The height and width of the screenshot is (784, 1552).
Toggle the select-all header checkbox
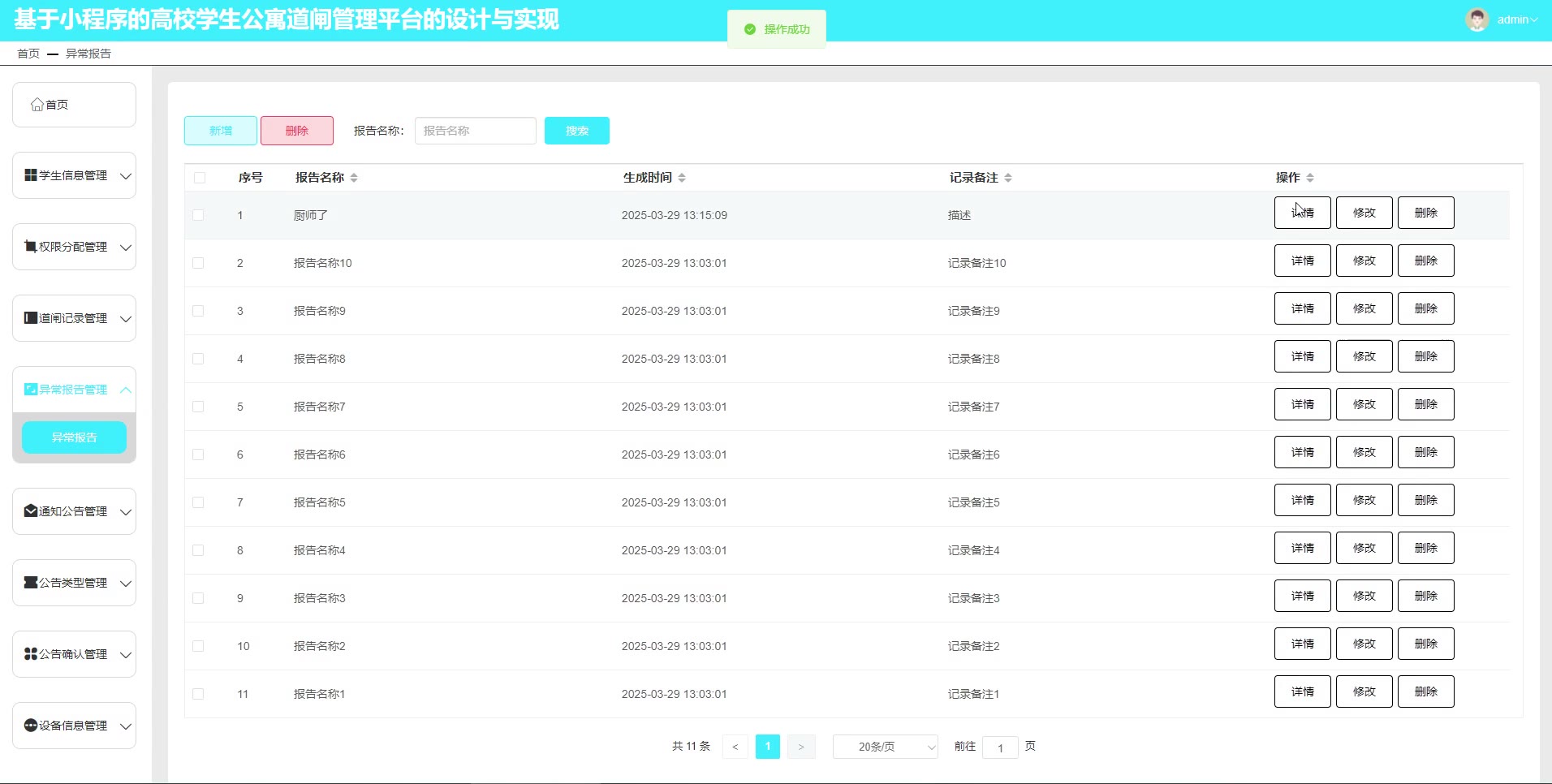tap(200, 178)
